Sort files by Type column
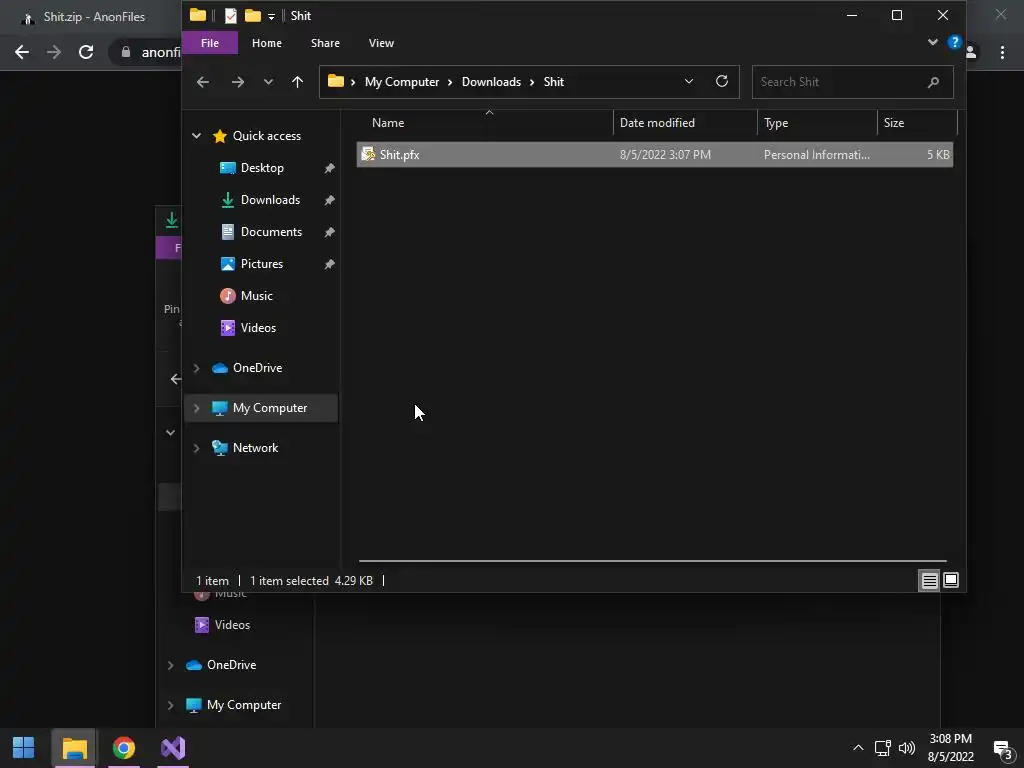This screenshot has width=1024, height=768. tap(776, 123)
